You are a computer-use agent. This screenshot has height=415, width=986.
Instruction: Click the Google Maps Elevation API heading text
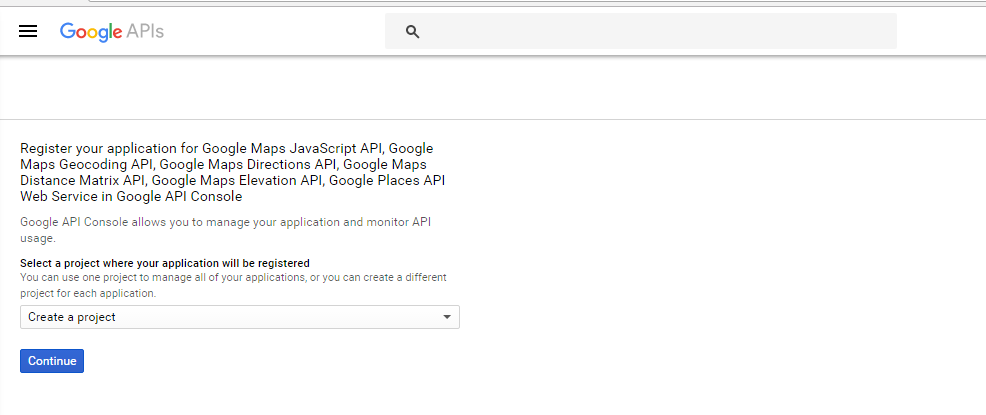click(x=237, y=180)
